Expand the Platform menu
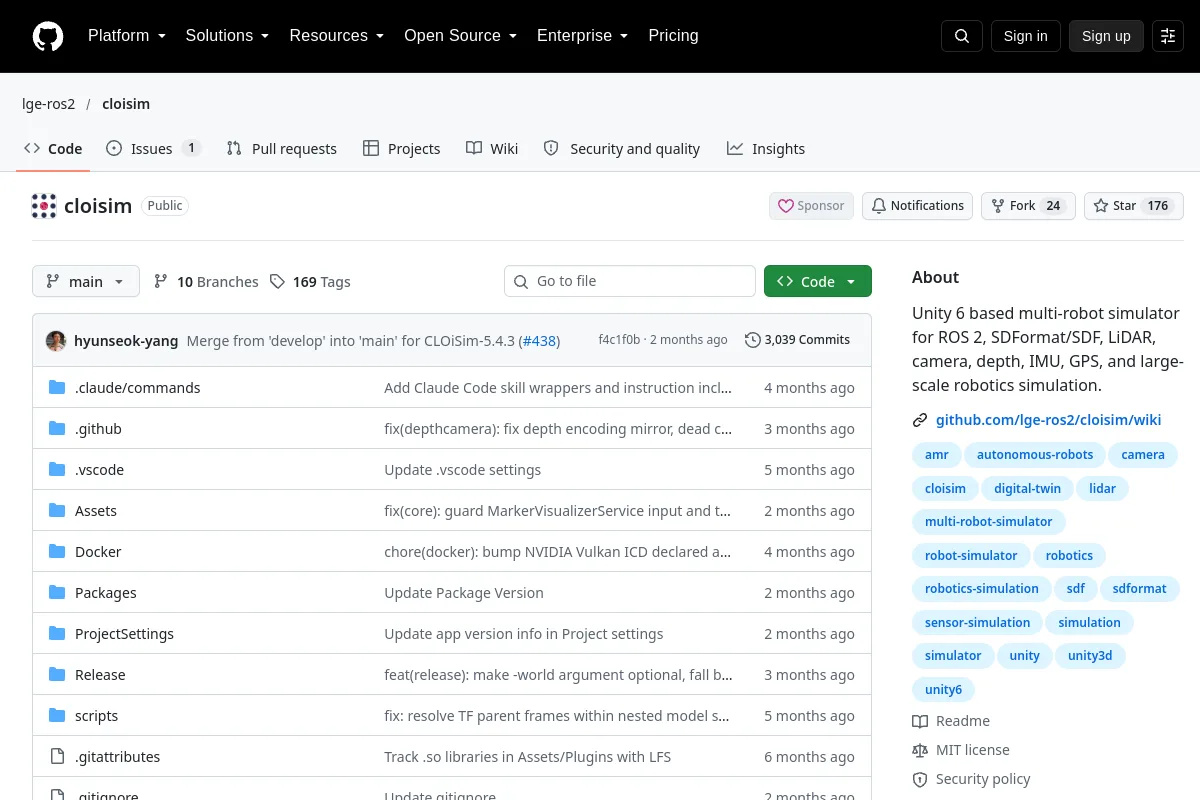Screen dimensions: 1200x800 (x=126, y=36)
